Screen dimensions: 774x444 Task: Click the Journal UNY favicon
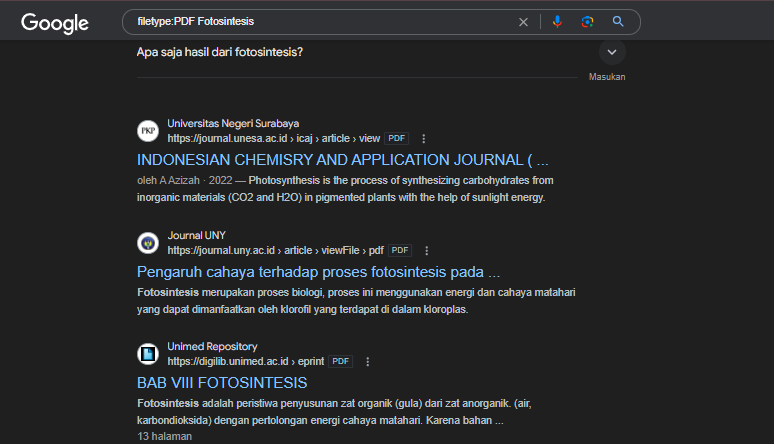click(x=148, y=243)
